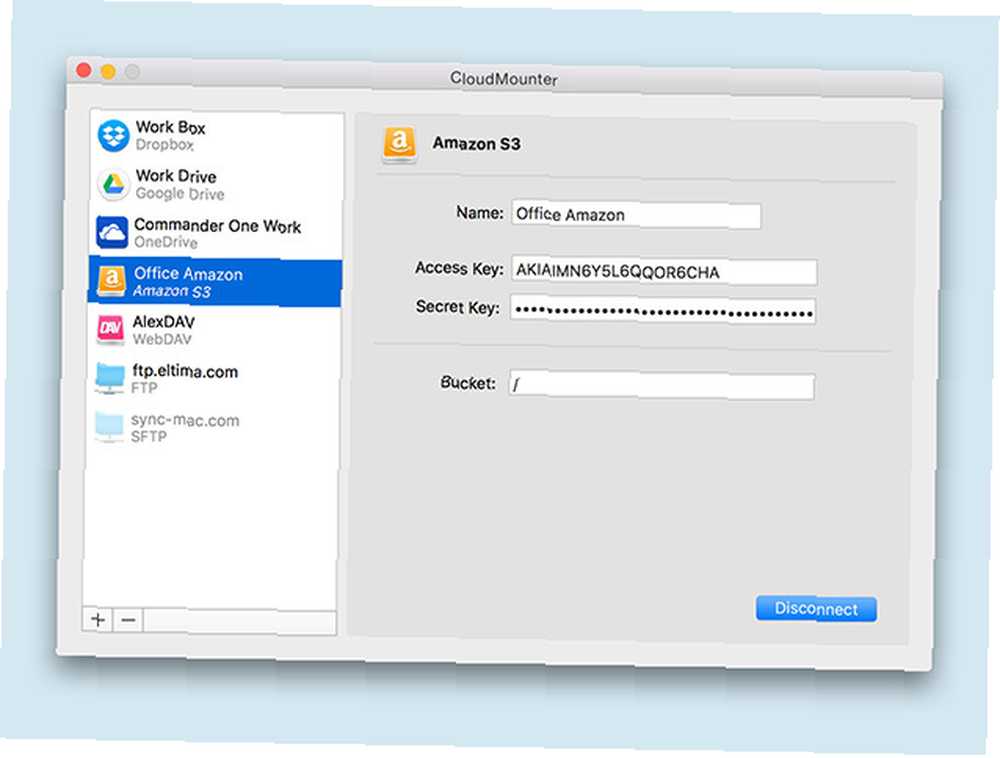The height and width of the screenshot is (758, 1000).
Task: Click the 'Bucket:' field label
Action: 468,383
